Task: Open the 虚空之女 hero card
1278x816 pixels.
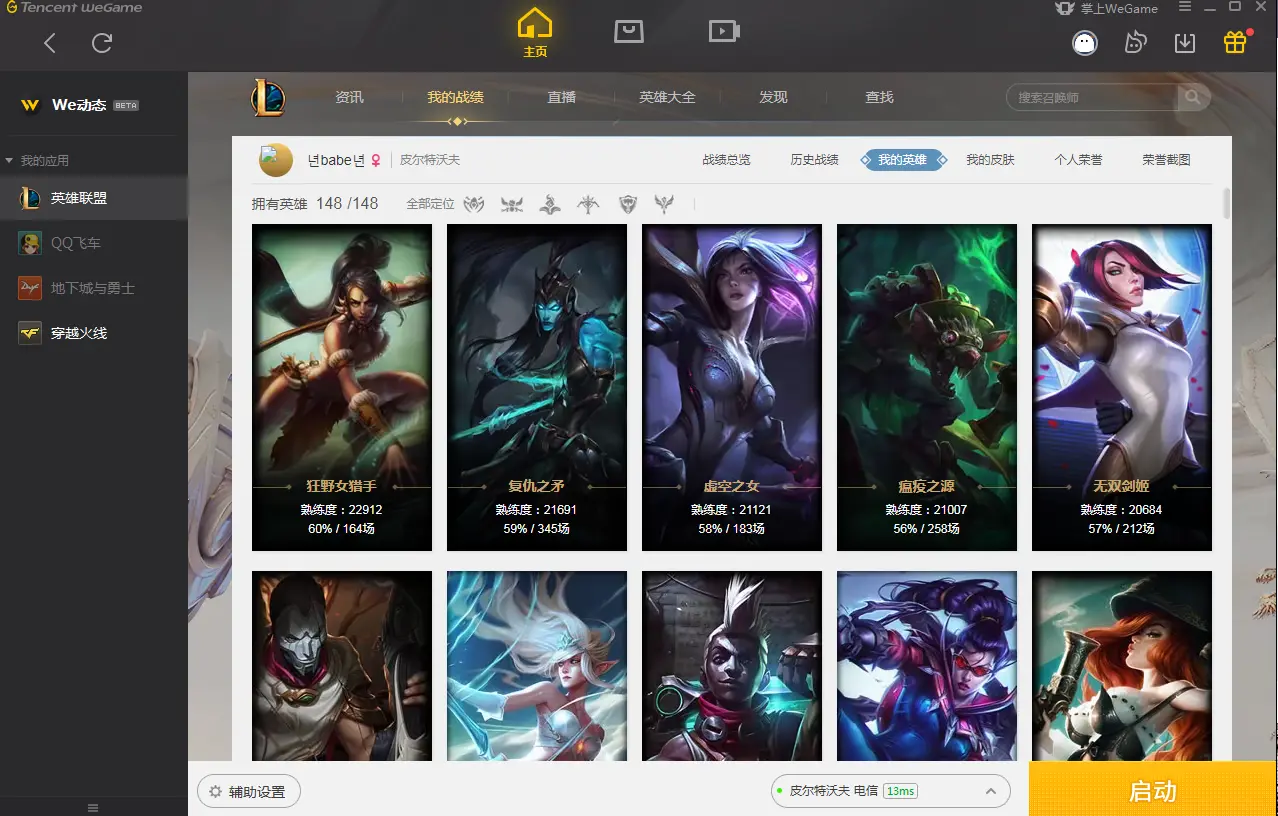Action: coord(732,387)
